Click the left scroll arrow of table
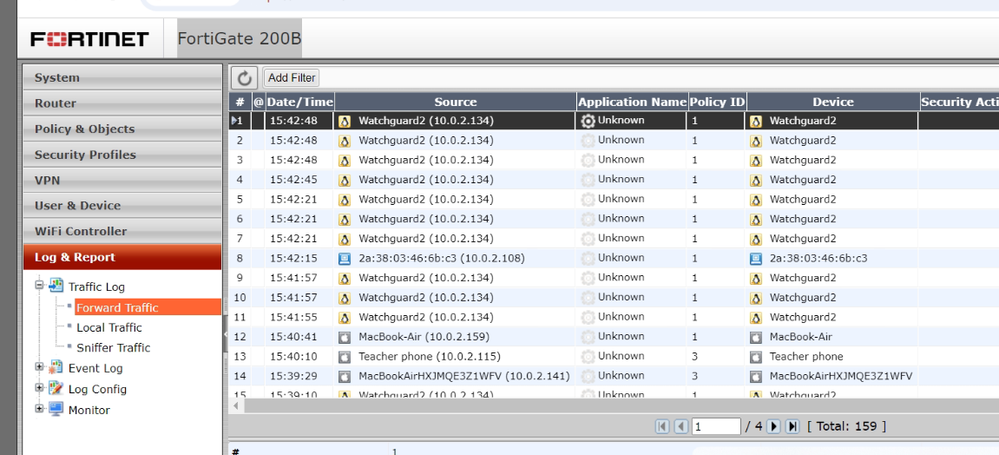Viewport: 999px width, 455px height. point(236,405)
